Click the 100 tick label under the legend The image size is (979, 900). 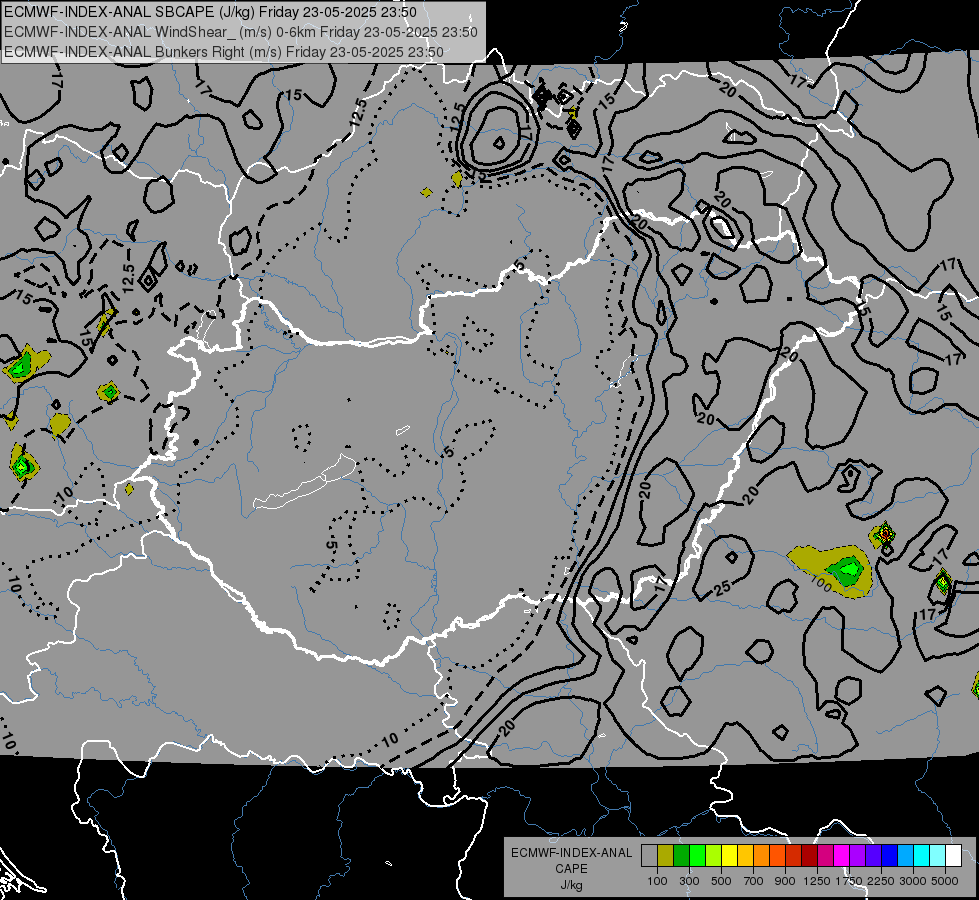pyautogui.click(x=657, y=881)
